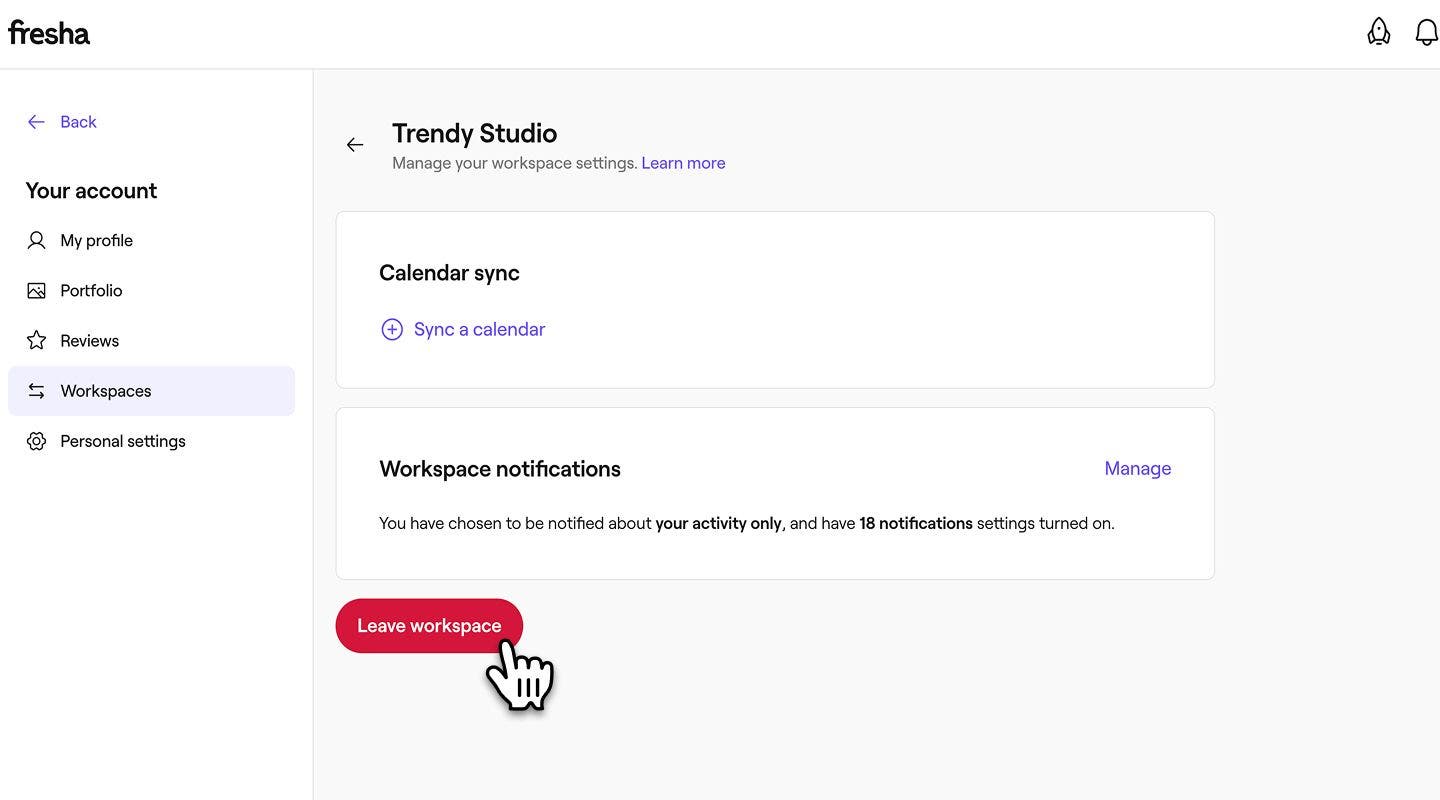Select Reviews in the account menu
The width and height of the screenshot is (1440, 800).
click(x=89, y=341)
